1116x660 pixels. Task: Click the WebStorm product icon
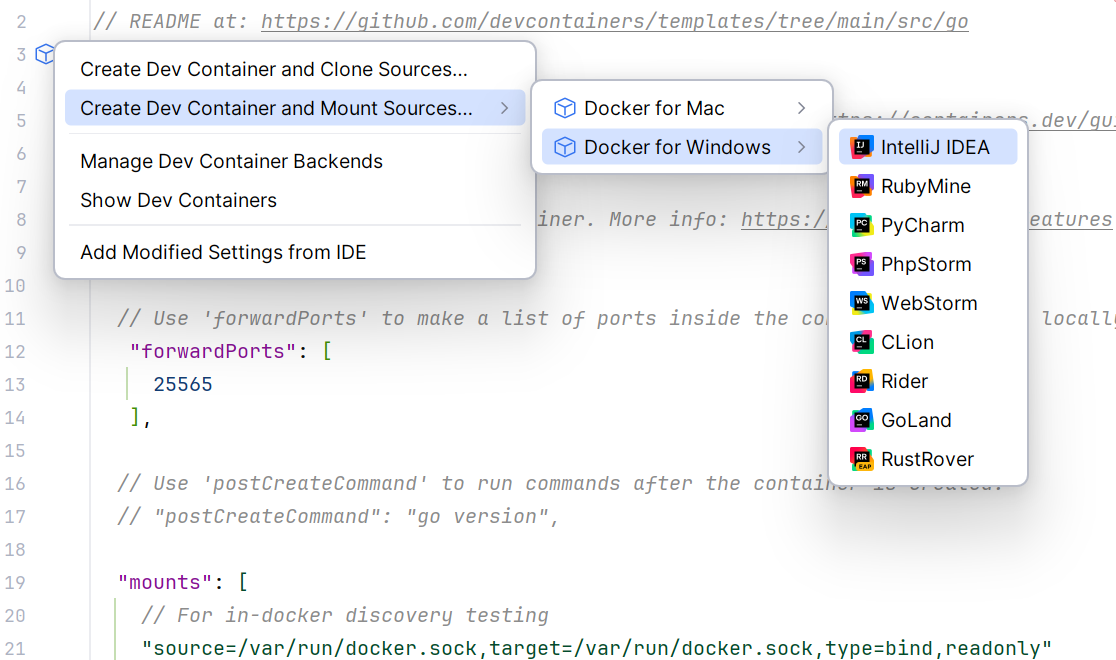click(861, 303)
